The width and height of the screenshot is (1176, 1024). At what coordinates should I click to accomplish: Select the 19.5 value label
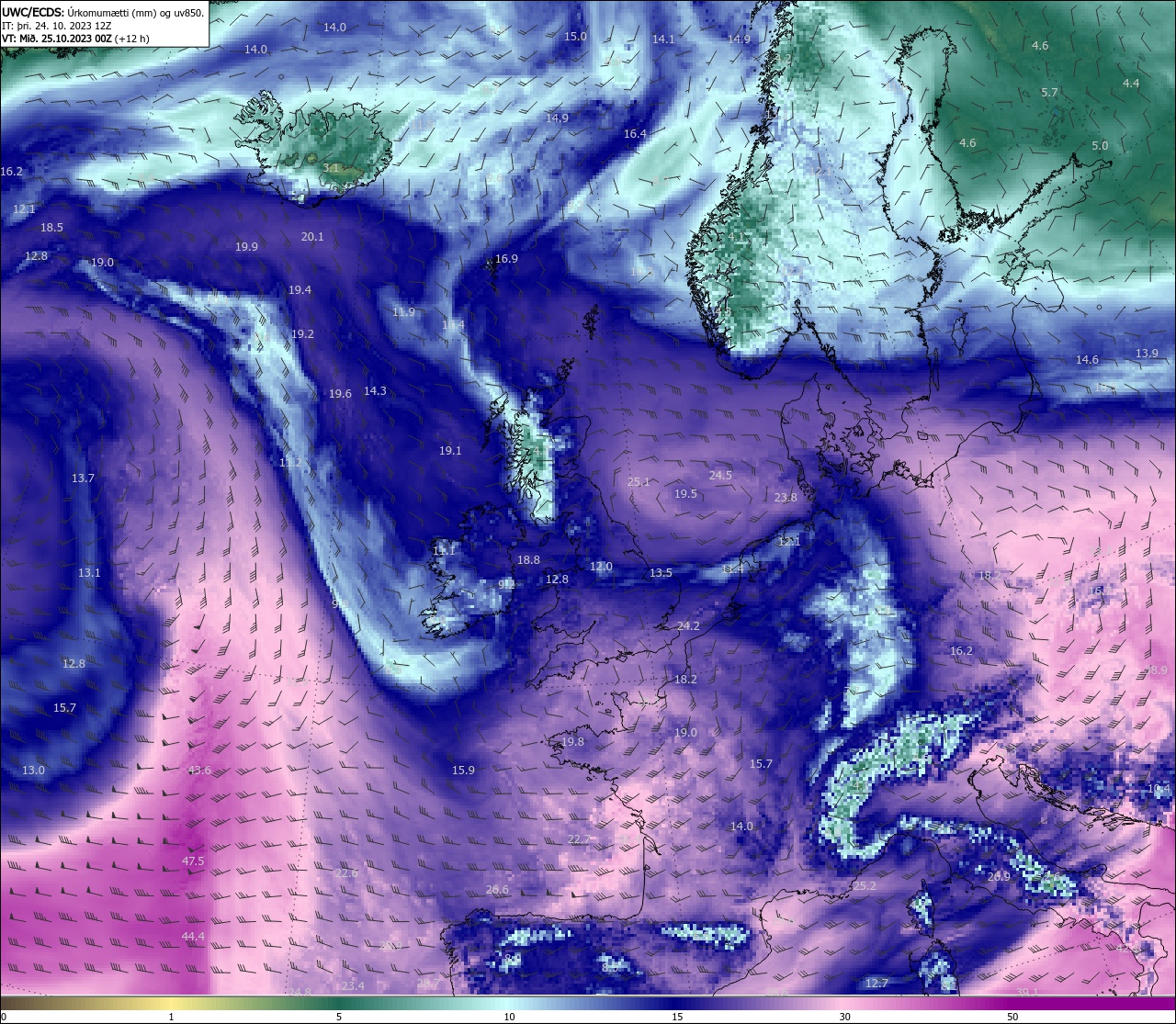click(x=685, y=494)
